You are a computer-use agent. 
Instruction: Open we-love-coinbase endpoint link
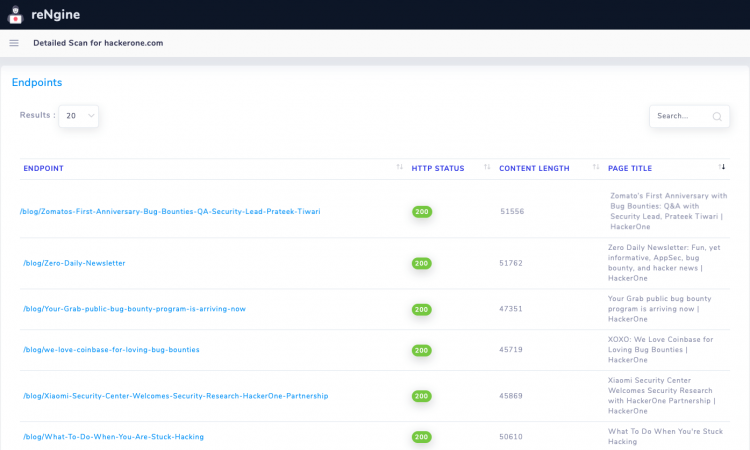pos(111,350)
